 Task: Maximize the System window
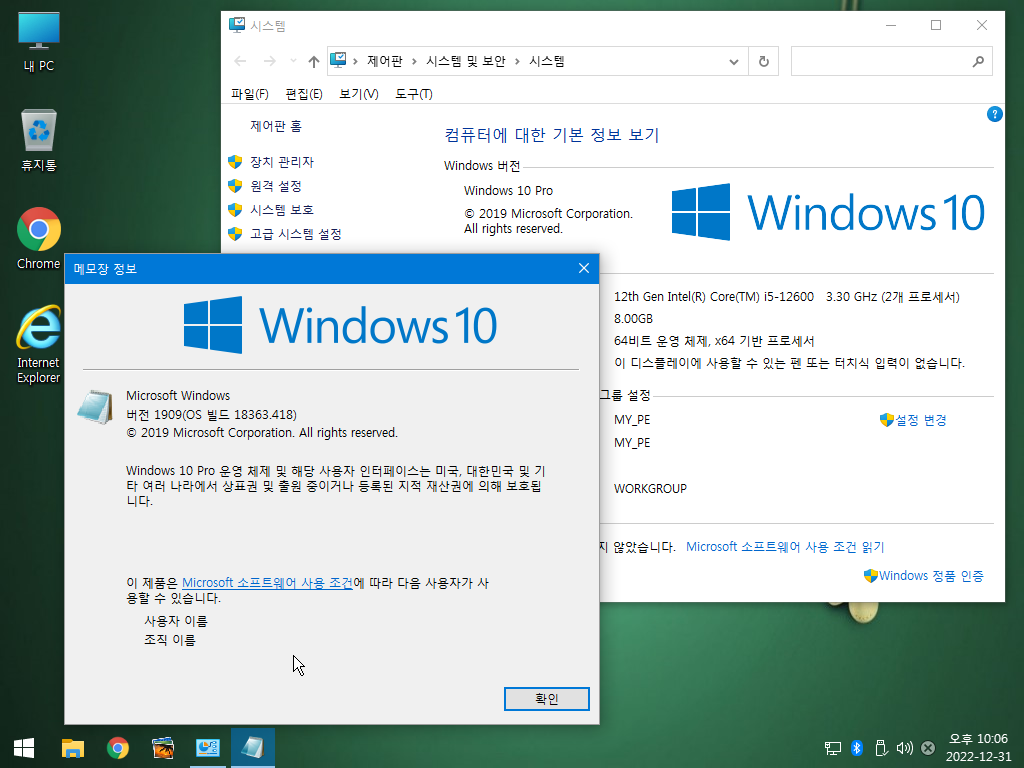click(936, 25)
